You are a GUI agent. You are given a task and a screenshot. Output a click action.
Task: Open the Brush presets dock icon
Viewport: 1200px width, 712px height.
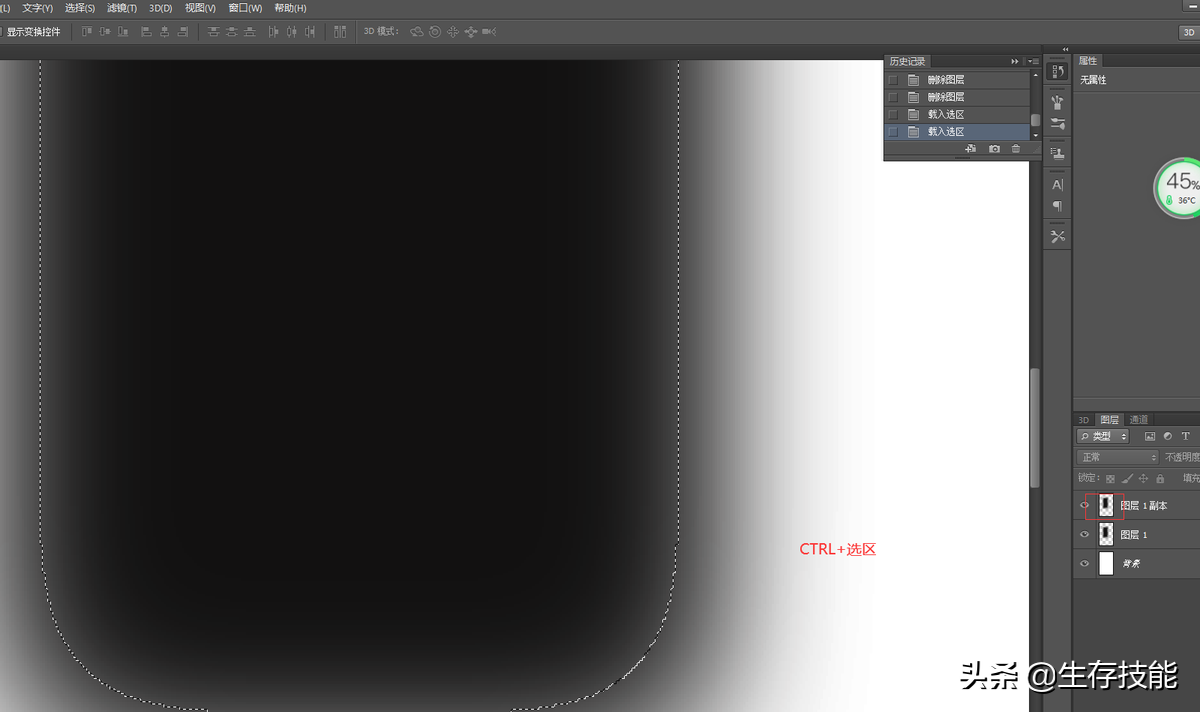(x=1057, y=102)
